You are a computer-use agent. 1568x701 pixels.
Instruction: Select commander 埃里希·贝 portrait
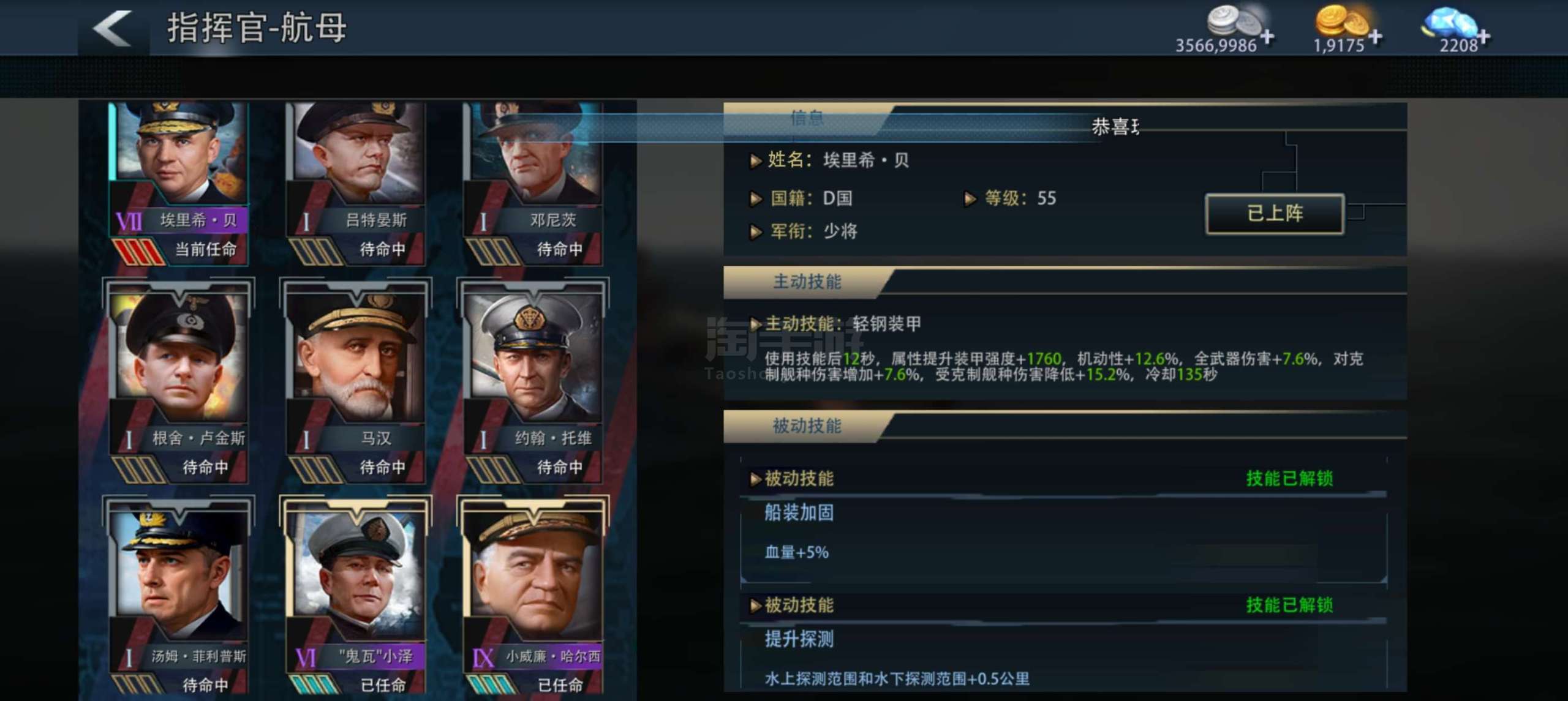[x=178, y=183]
